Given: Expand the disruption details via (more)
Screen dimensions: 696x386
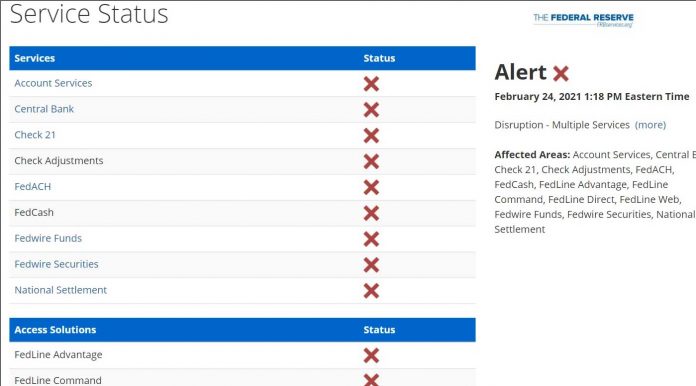Looking at the screenshot, I should tap(650, 125).
